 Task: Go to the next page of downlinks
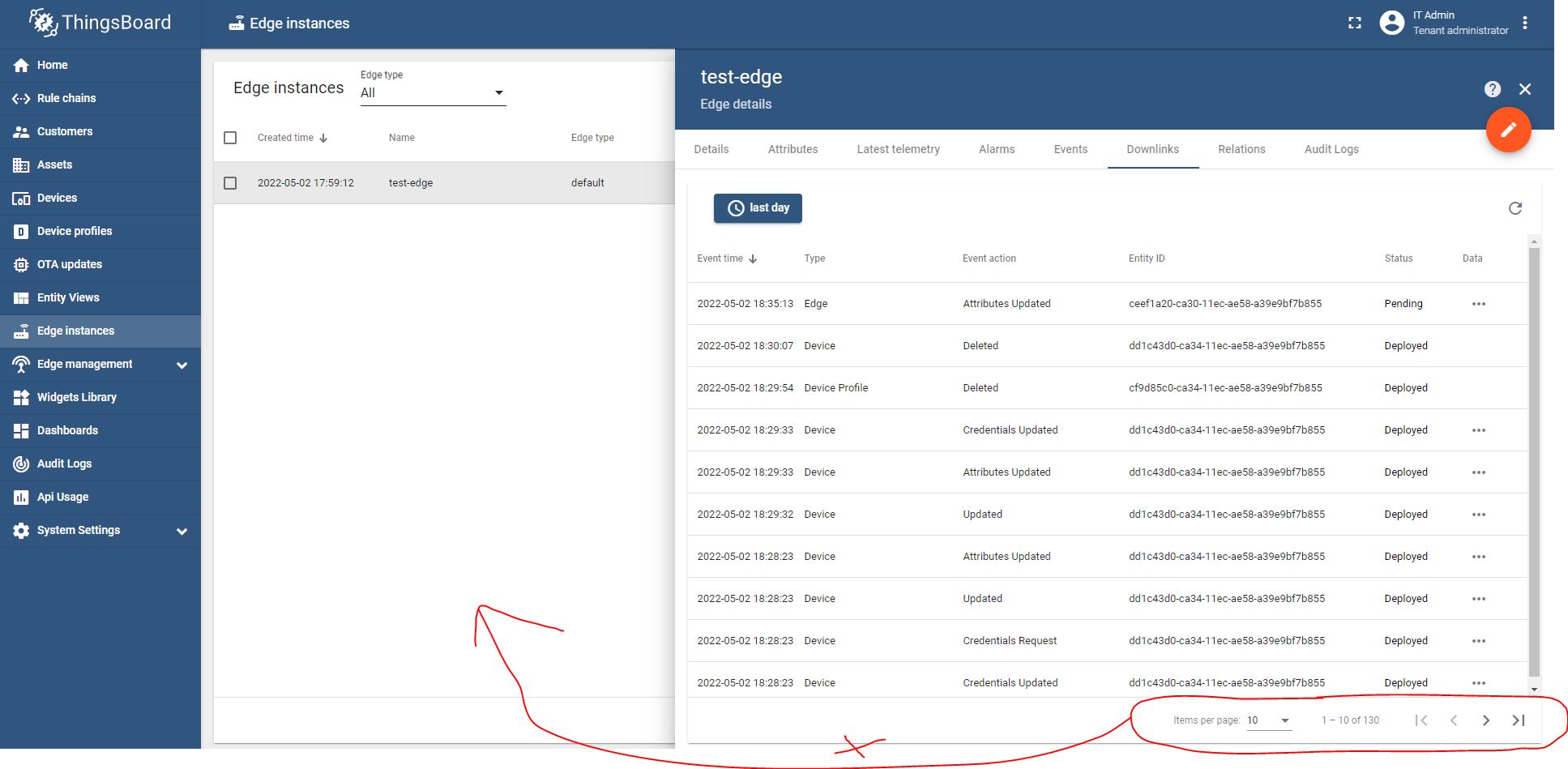[x=1487, y=720]
